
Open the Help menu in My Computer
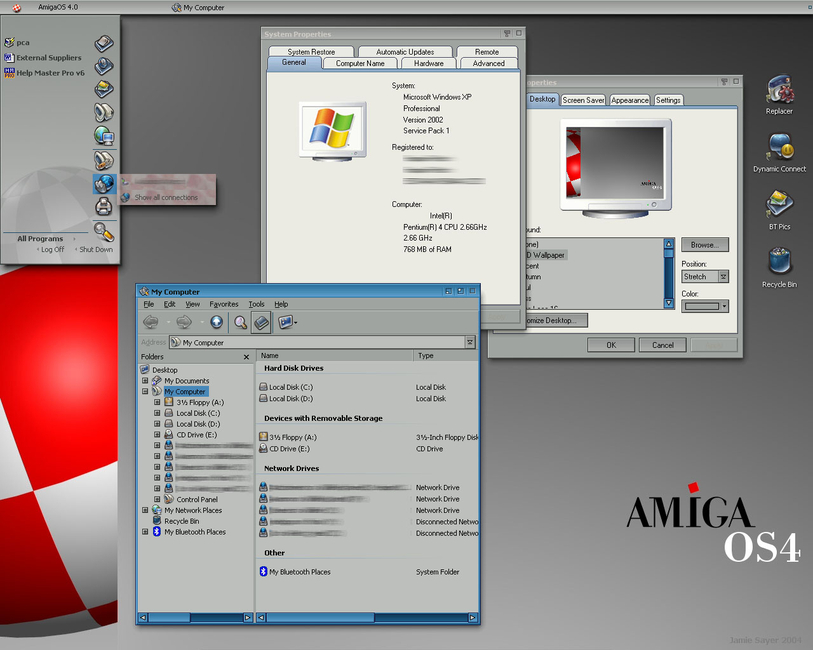pyautogui.click(x=281, y=304)
